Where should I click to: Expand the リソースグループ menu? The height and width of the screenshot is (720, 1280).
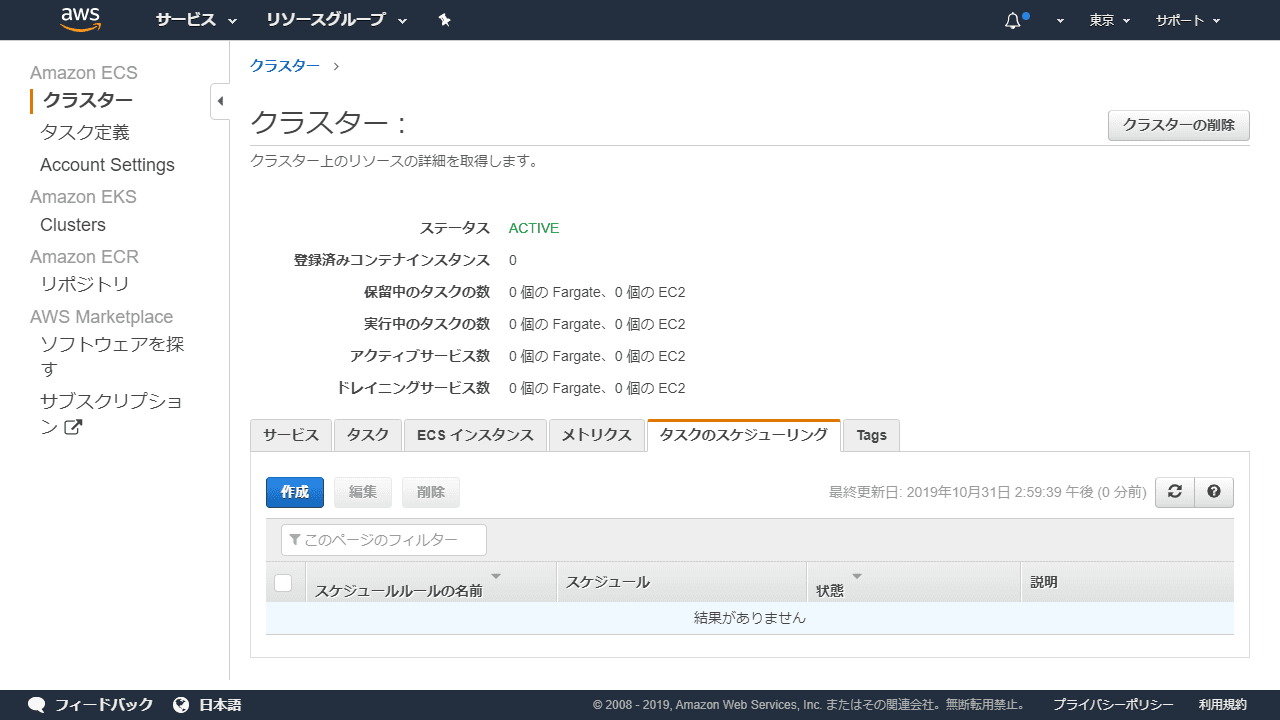[x=337, y=20]
